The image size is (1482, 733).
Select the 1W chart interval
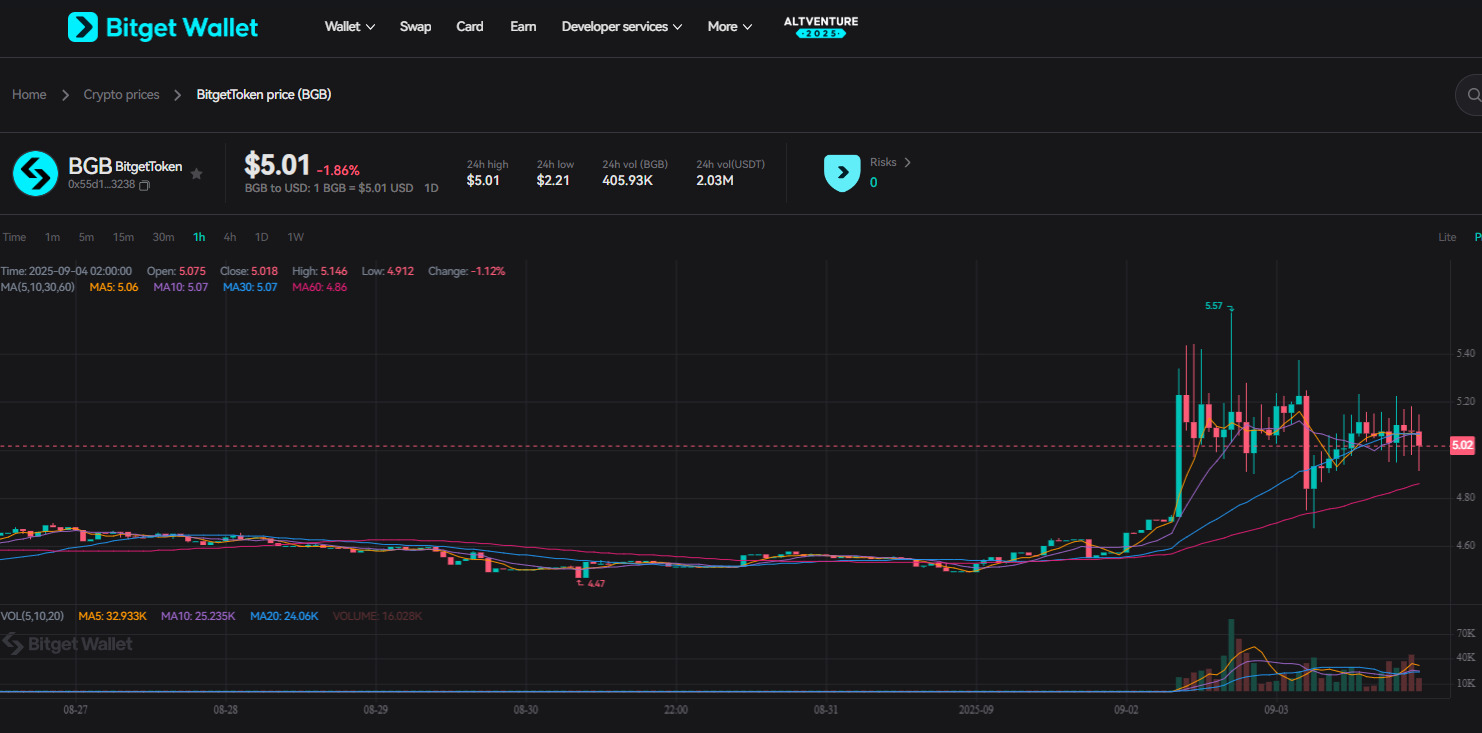tap(296, 237)
